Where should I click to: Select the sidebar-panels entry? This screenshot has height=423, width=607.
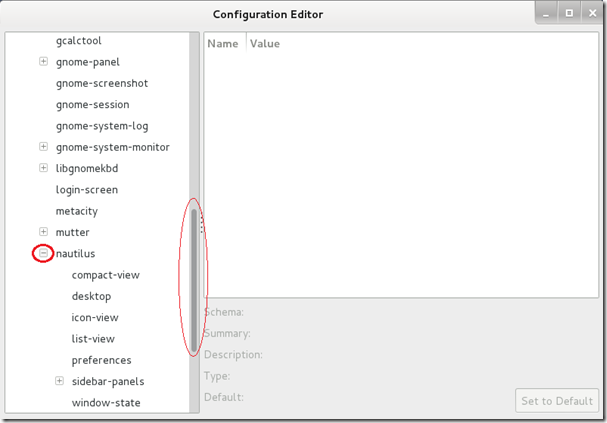tap(108, 381)
